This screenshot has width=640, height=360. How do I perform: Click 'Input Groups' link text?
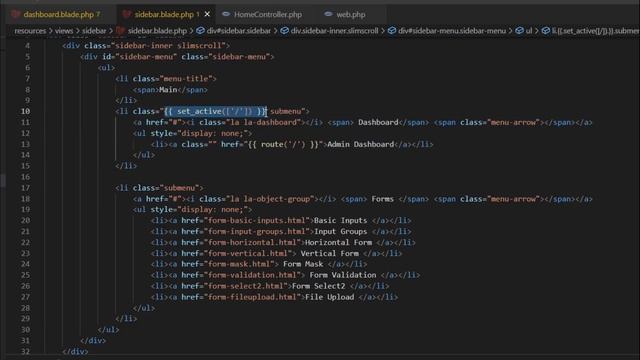(340, 232)
